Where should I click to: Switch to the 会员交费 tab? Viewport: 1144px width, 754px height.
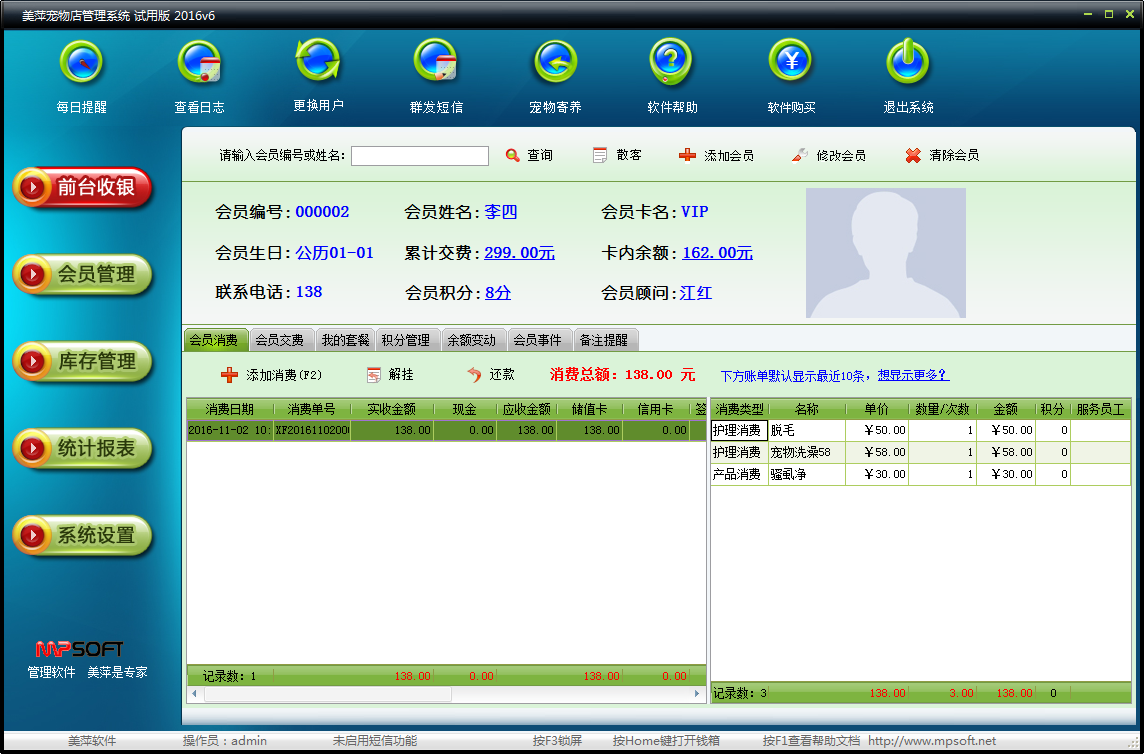coord(279,340)
